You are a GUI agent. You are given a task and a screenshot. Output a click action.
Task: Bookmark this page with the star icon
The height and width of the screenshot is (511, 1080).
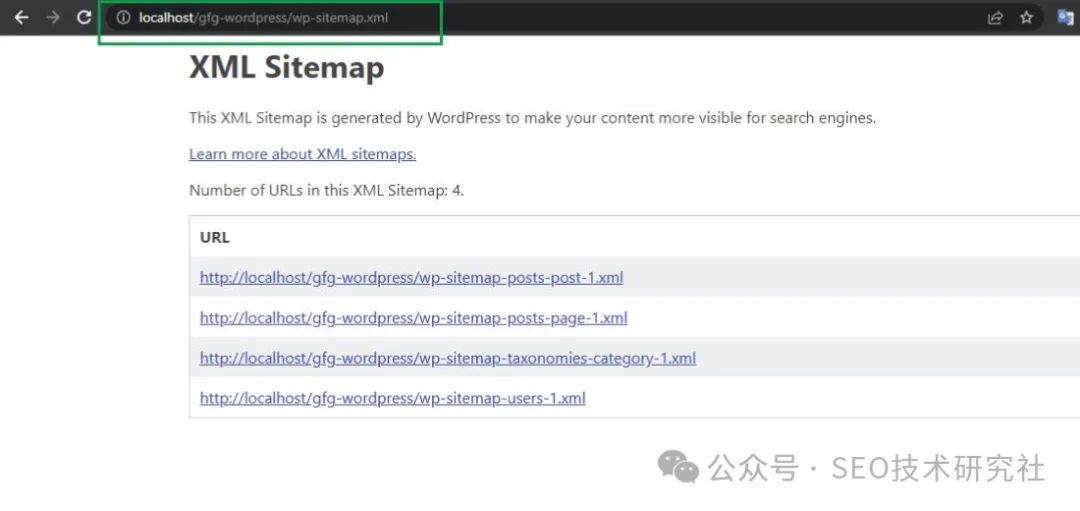click(x=1026, y=18)
